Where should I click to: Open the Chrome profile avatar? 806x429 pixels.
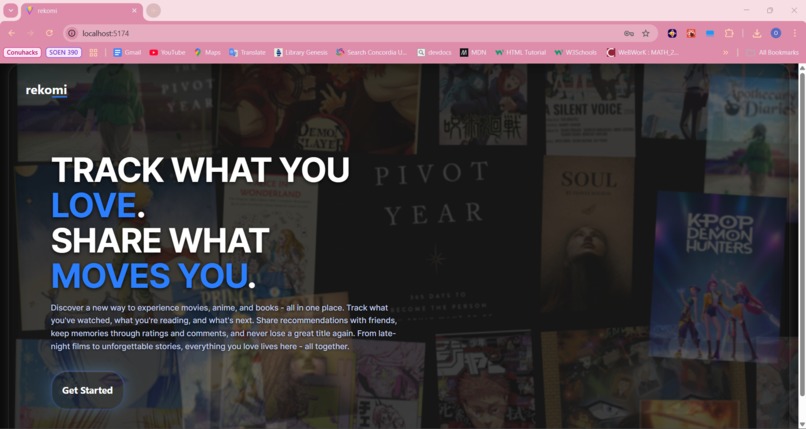[776, 33]
